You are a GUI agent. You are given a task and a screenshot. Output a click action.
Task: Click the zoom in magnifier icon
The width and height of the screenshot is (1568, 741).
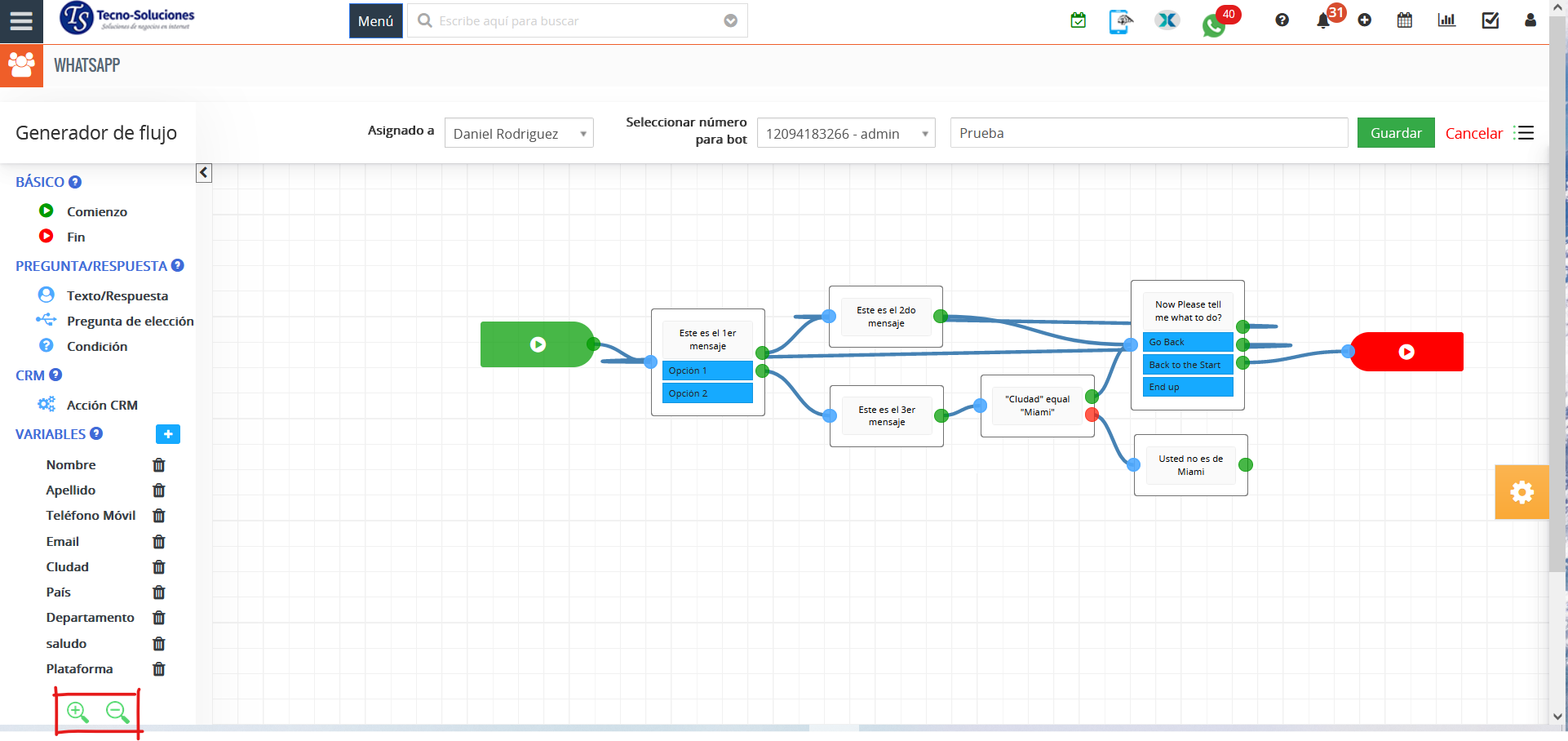click(x=78, y=712)
